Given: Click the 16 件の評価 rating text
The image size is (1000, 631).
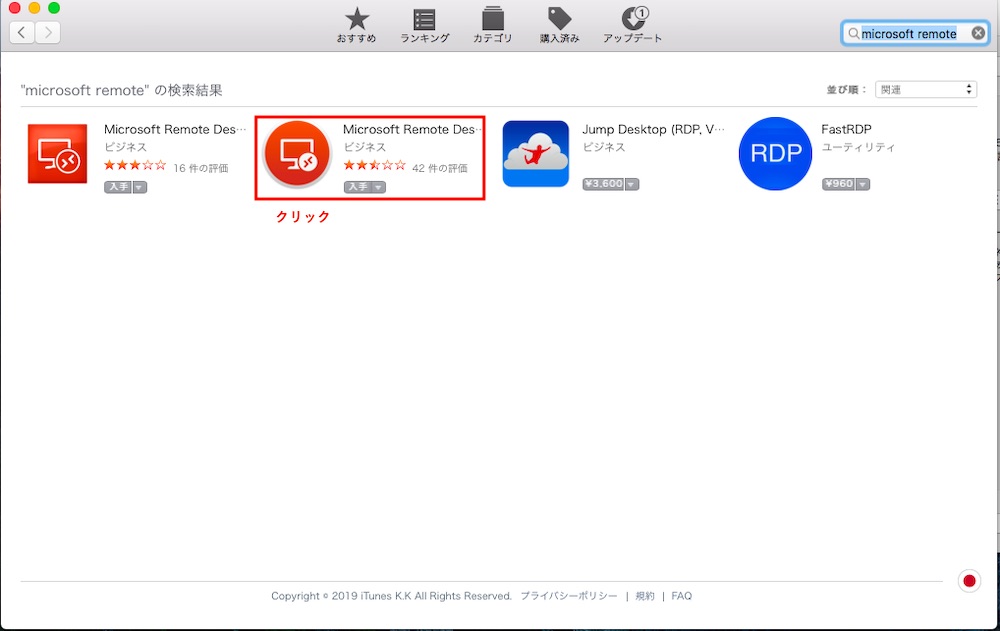Looking at the screenshot, I should point(201,168).
